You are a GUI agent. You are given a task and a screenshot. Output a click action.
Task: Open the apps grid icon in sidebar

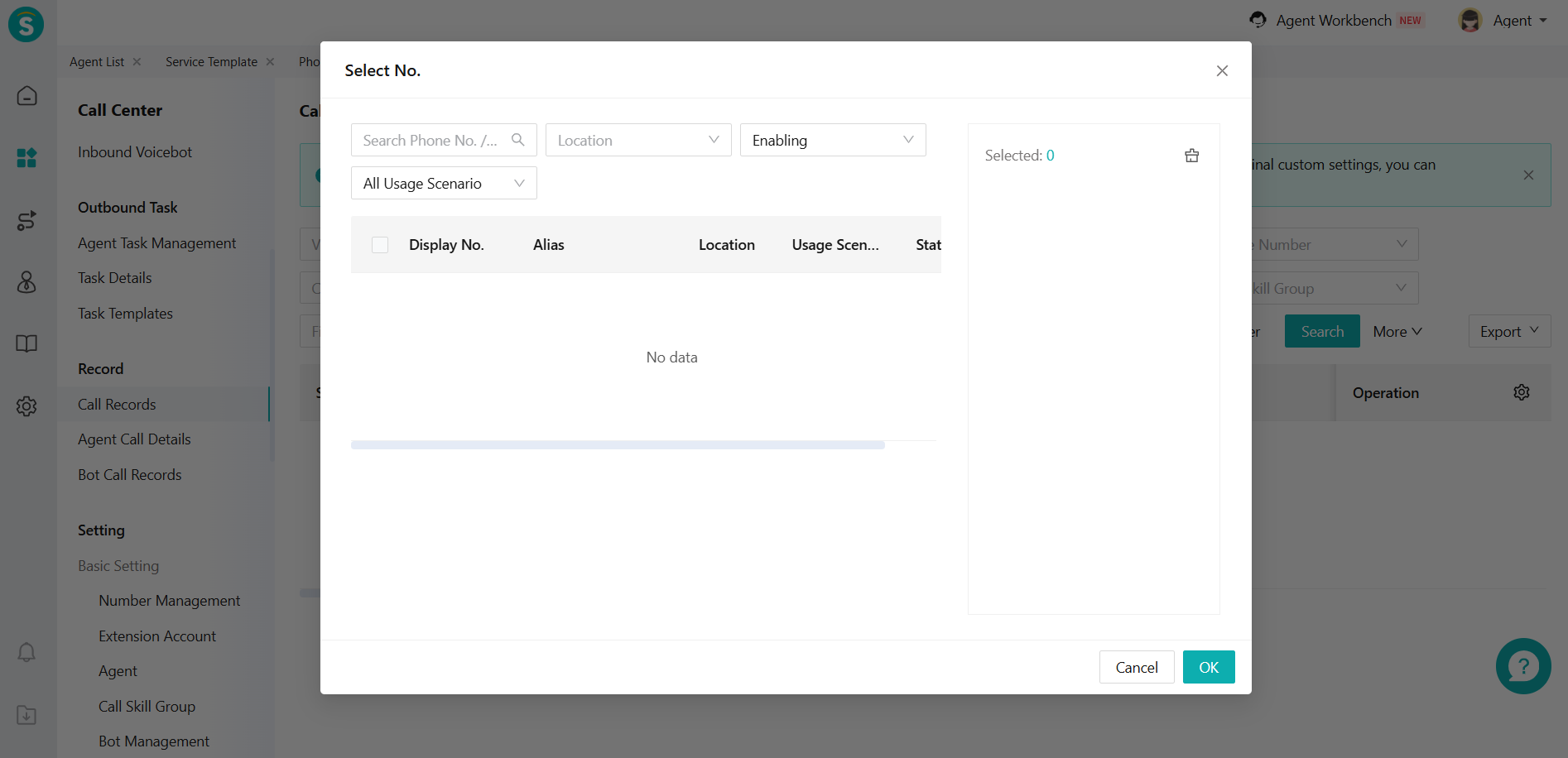coord(26,157)
